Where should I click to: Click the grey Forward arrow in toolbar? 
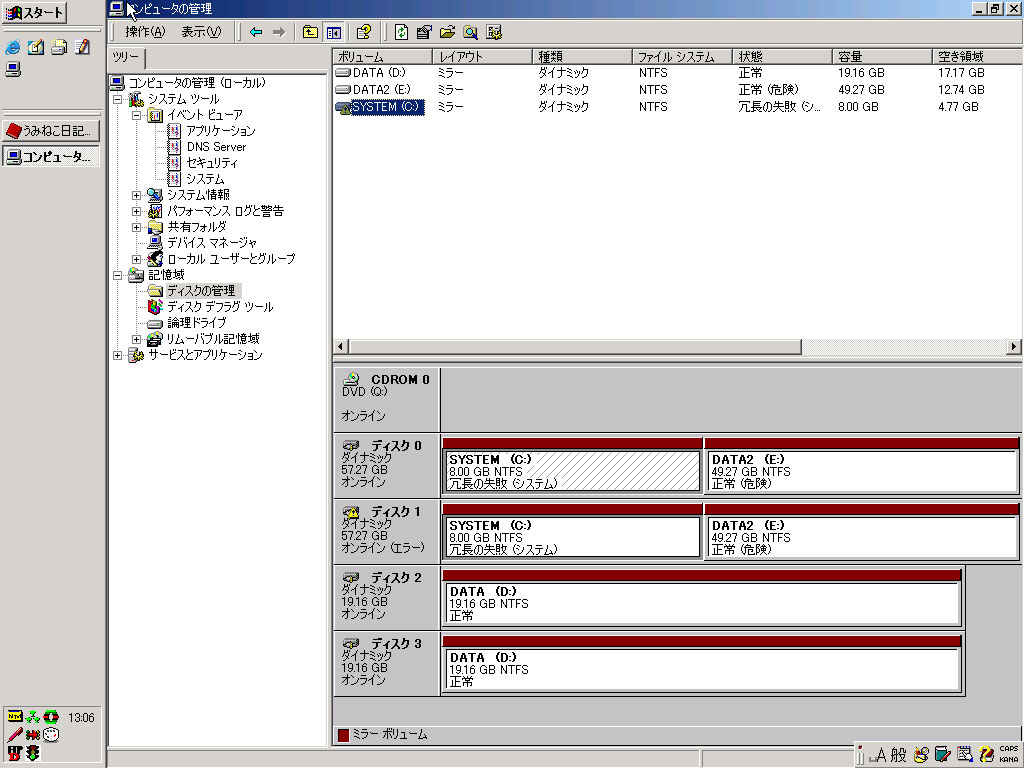279,32
